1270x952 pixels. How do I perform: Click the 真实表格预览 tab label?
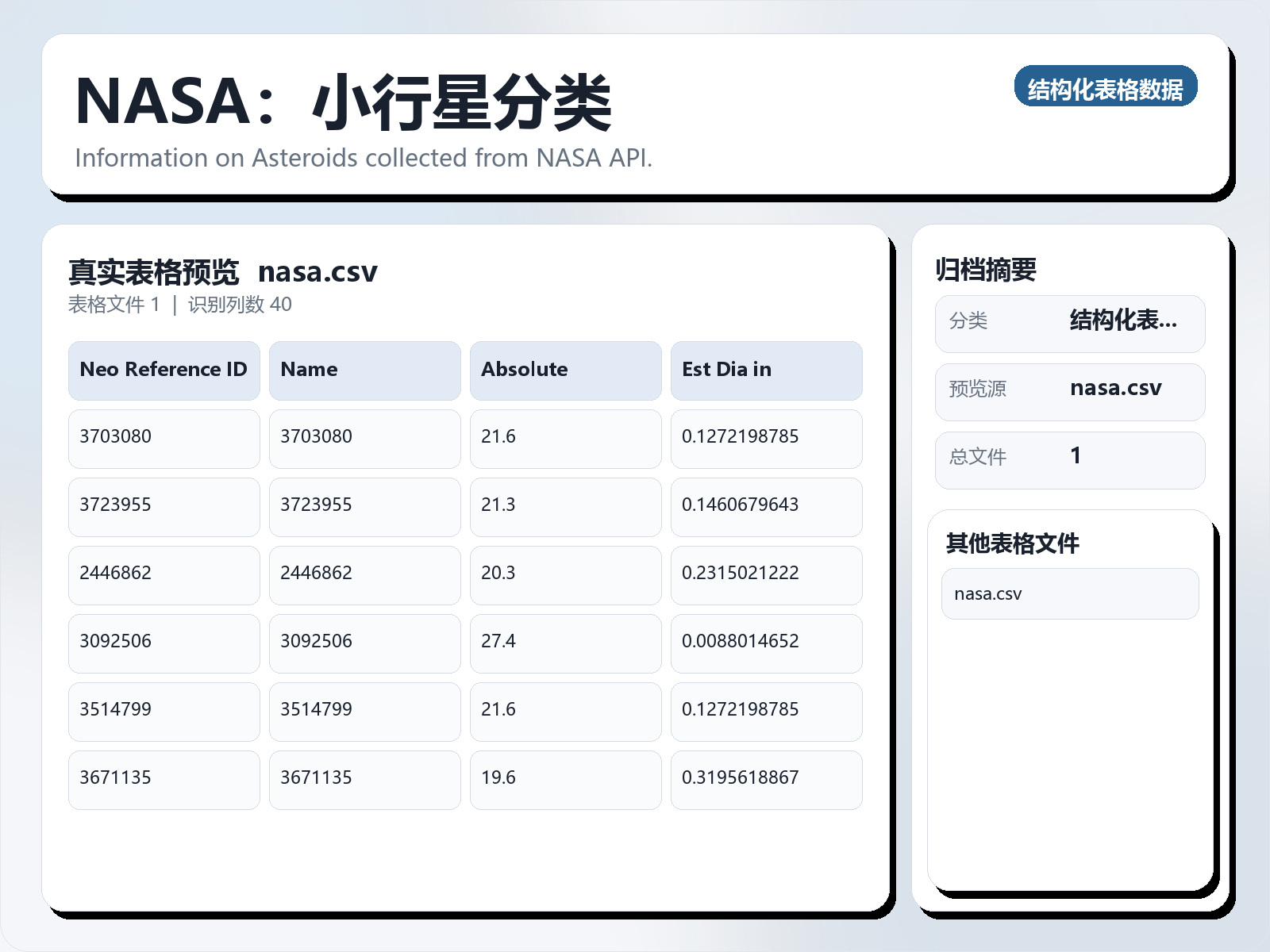pyautogui.click(x=154, y=271)
